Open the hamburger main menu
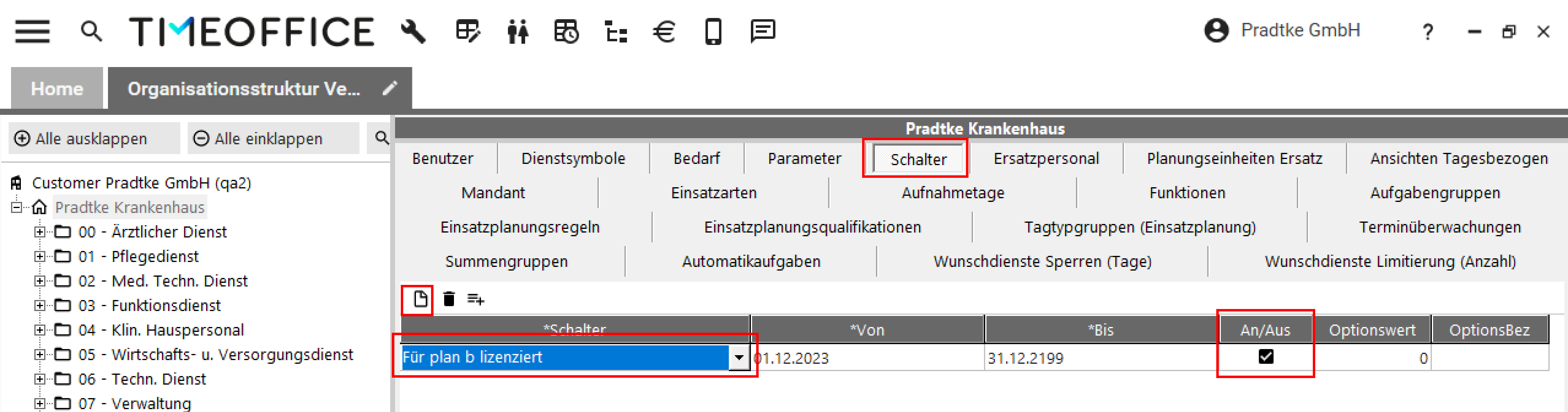This screenshot has width=1568, height=412. (32, 31)
